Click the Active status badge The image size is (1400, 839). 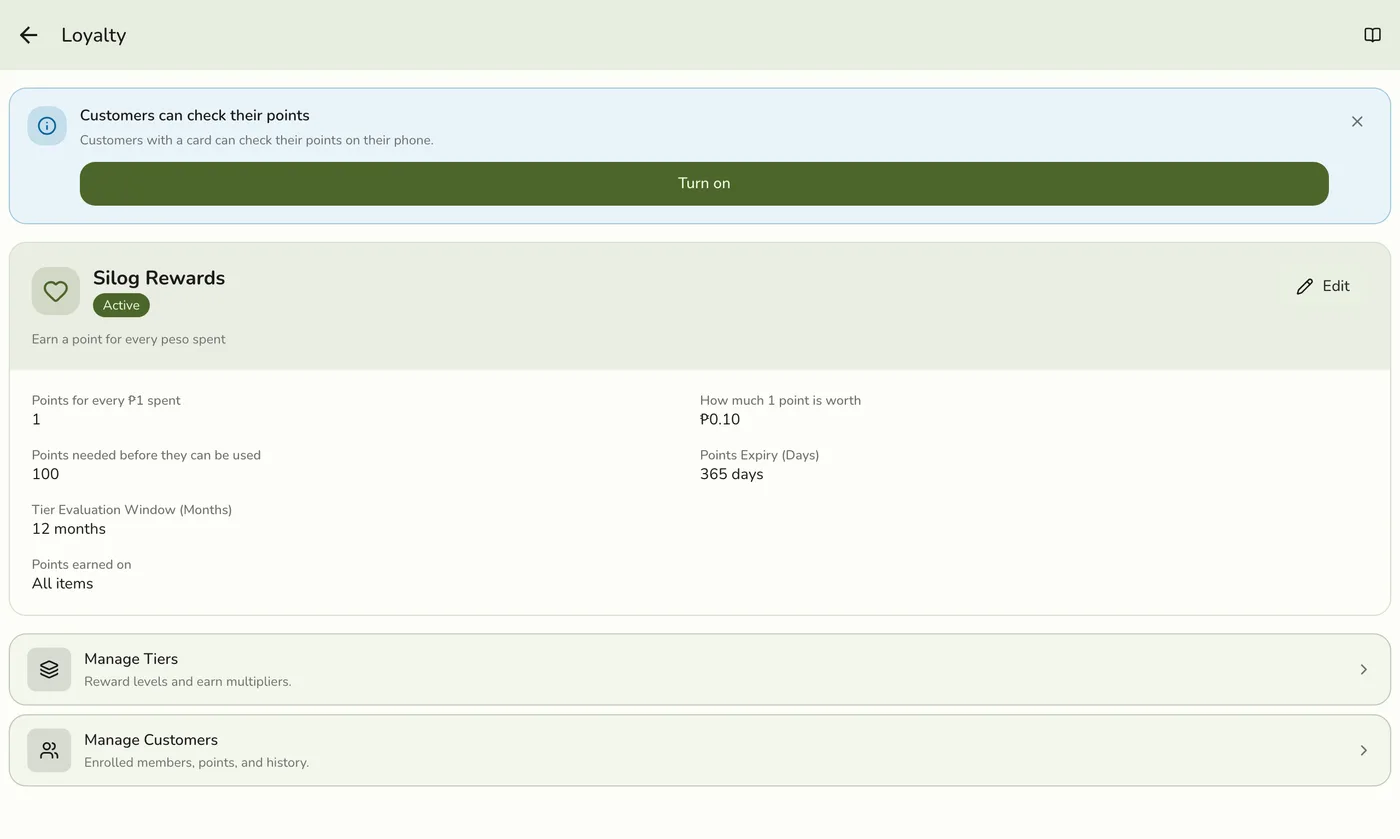(121, 305)
